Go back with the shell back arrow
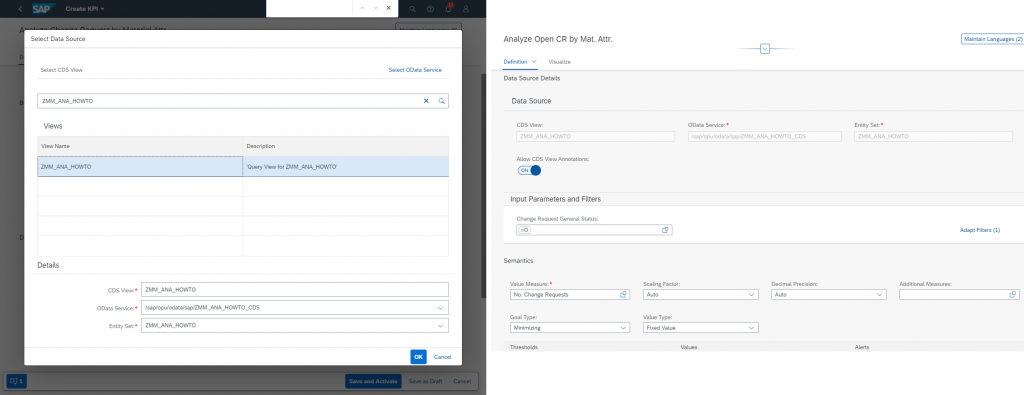The image size is (1024, 395). point(20,9)
